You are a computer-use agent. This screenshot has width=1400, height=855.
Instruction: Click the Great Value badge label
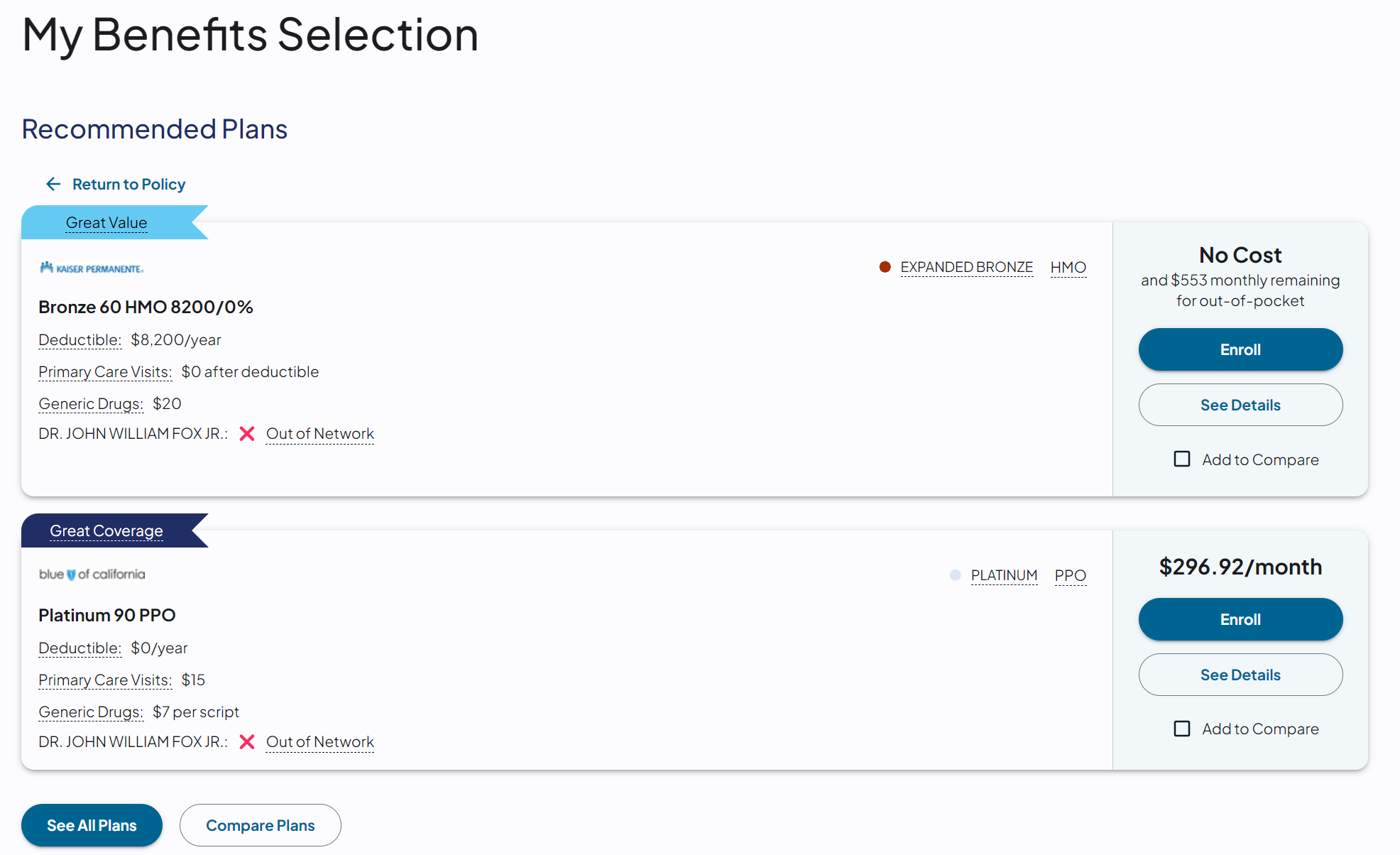click(x=106, y=223)
